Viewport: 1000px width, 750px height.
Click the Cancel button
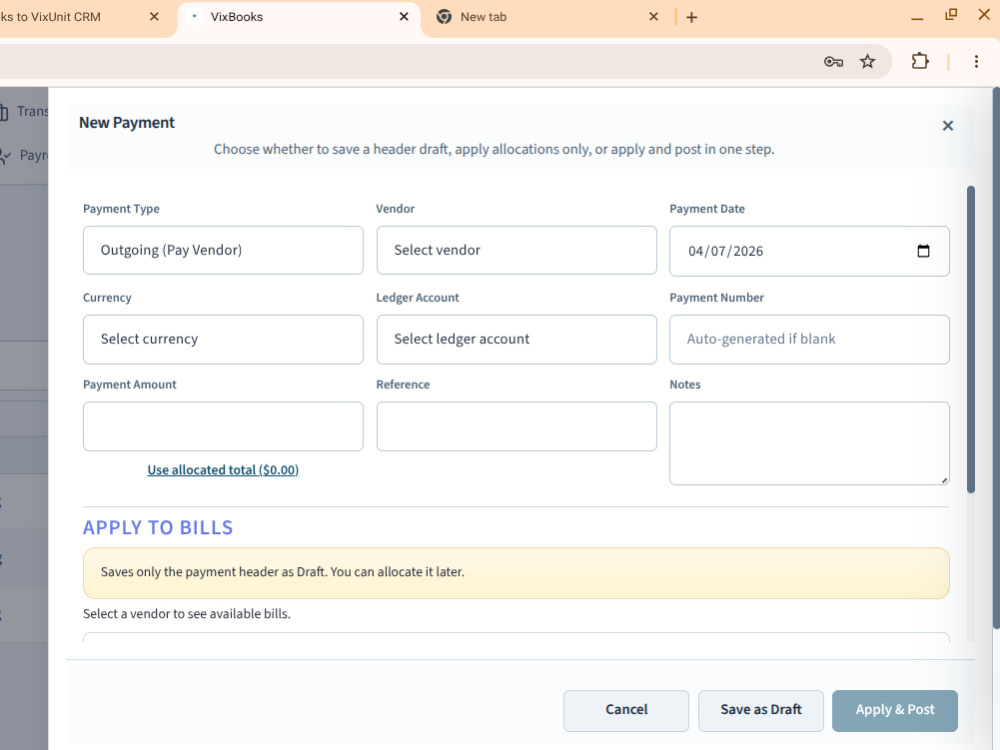pos(626,710)
